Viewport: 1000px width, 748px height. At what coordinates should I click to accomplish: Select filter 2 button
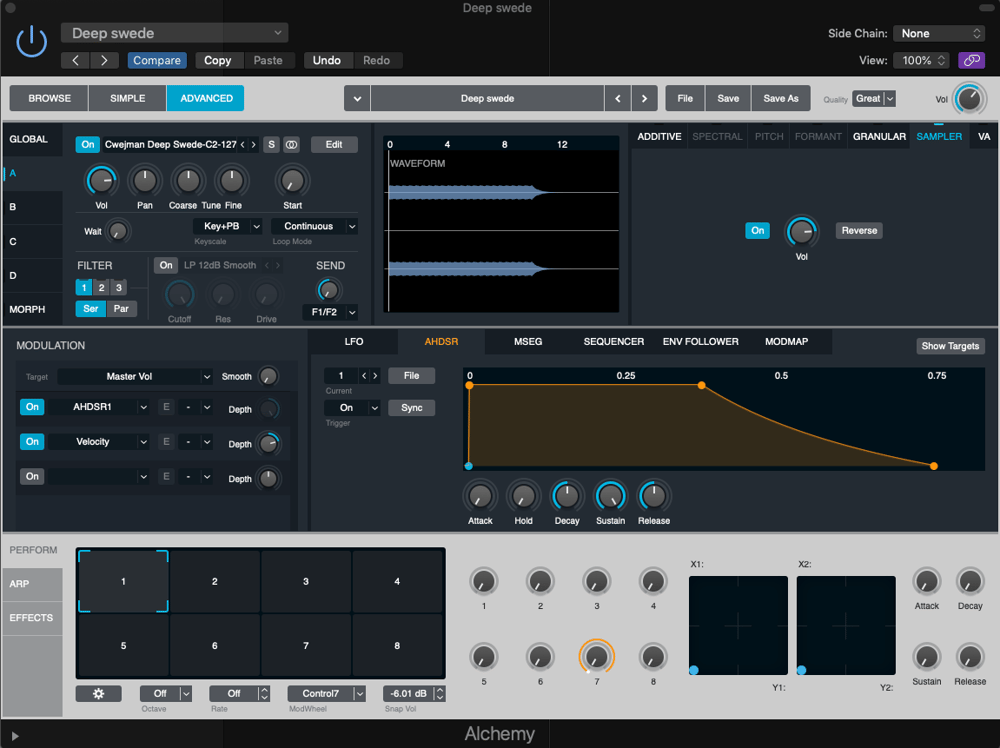101,288
